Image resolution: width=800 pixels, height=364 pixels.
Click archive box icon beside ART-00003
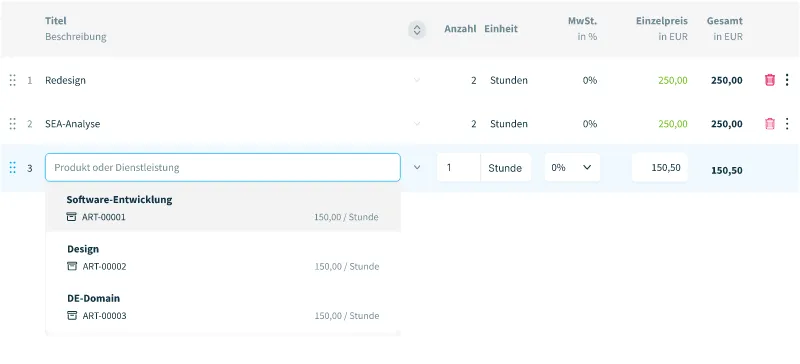(x=72, y=316)
